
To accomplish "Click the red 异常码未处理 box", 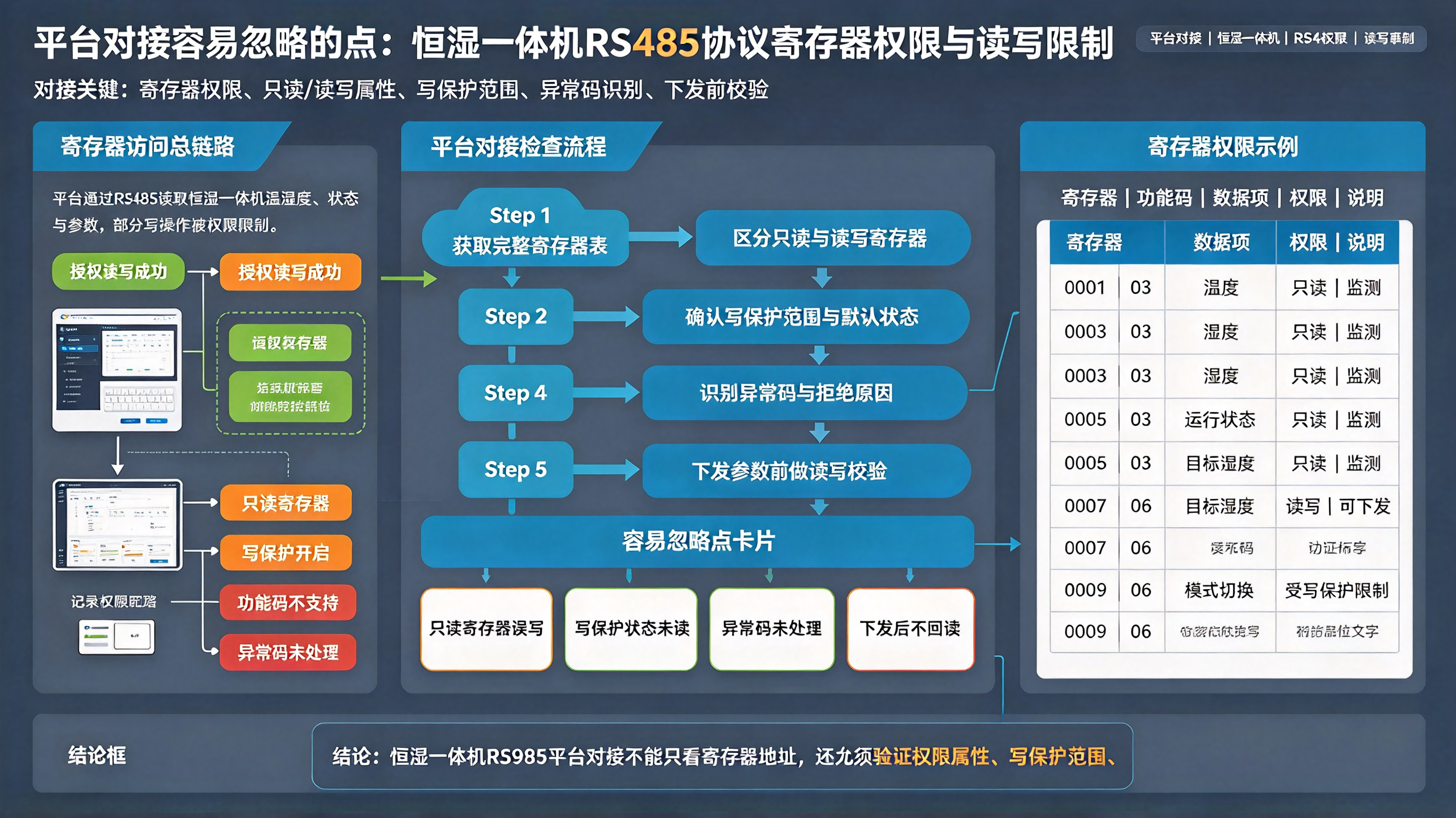I will (x=288, y=652).
